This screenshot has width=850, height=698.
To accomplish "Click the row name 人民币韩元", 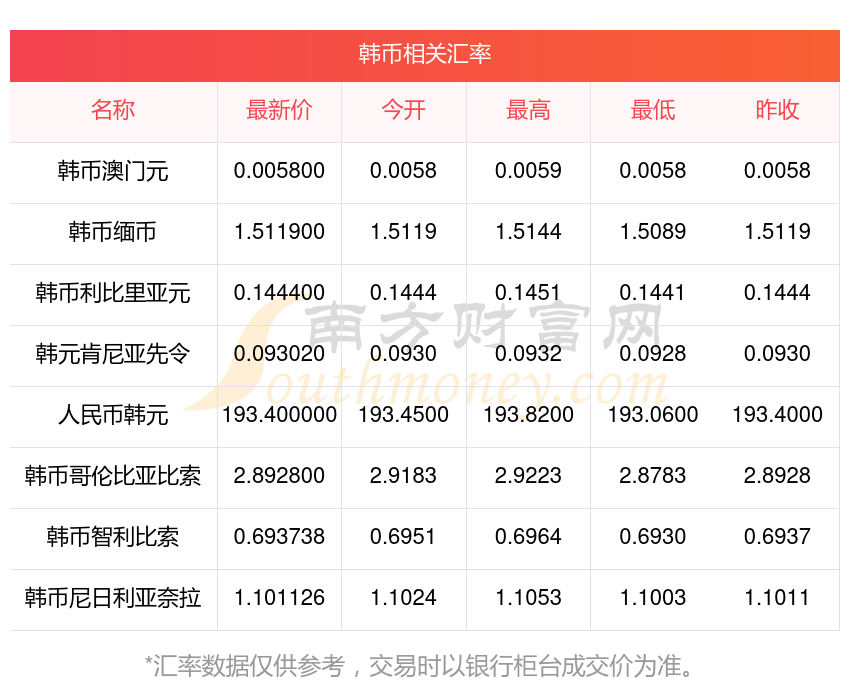I will coord(113,415).
